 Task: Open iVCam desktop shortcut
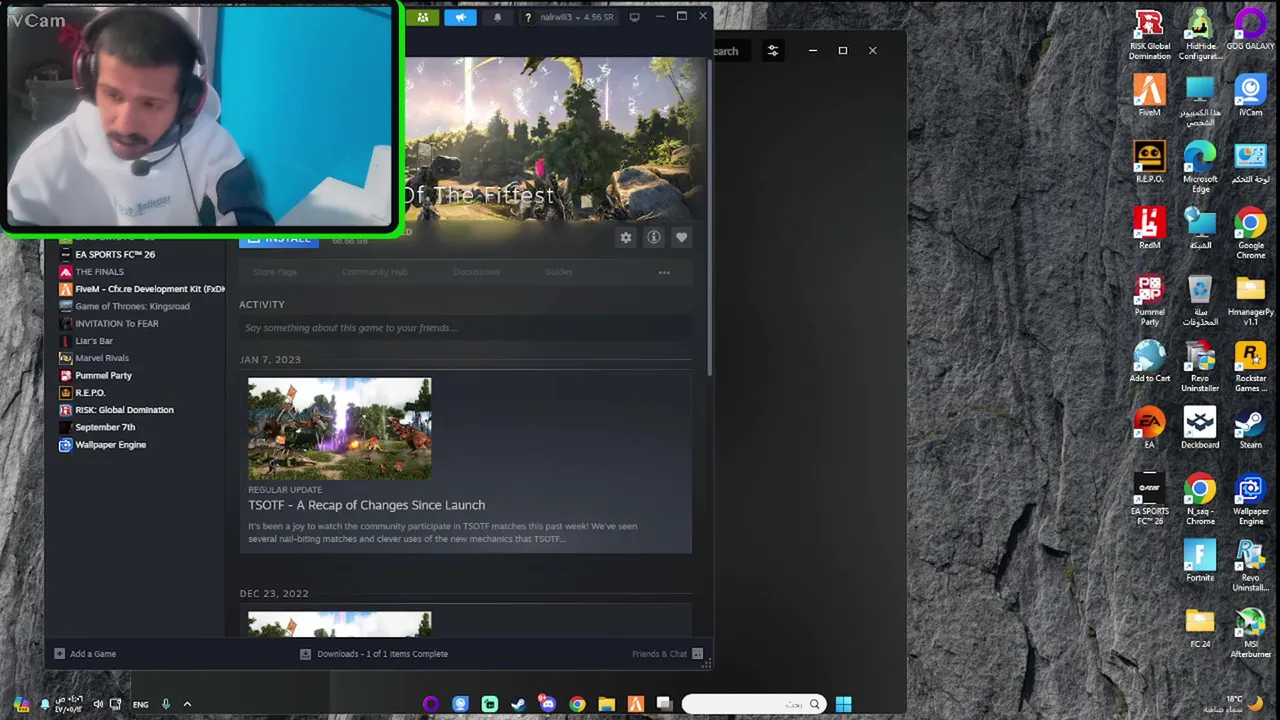click(1250, 96)
